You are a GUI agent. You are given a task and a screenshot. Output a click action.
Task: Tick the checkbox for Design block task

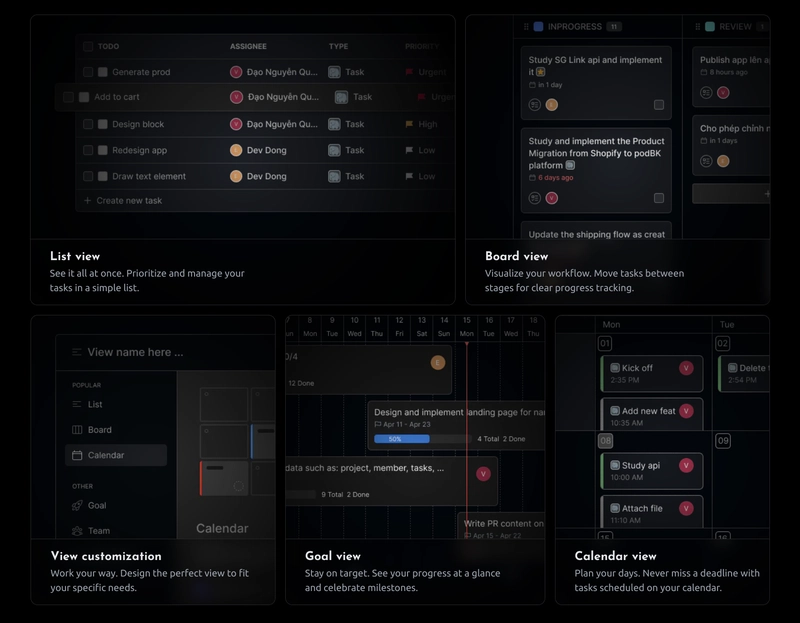point(88,124)
